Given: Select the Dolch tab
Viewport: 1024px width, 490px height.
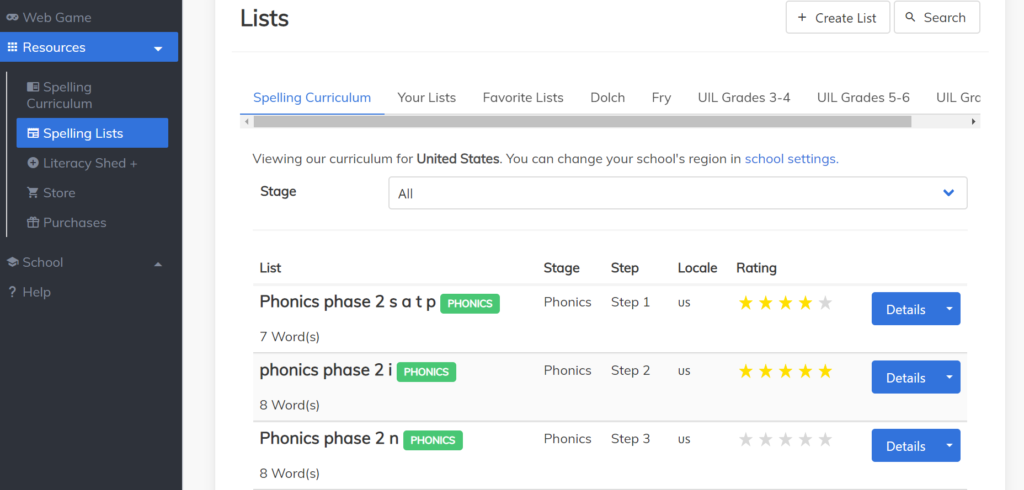Looking at the screenshot, I should click(607, 97).
